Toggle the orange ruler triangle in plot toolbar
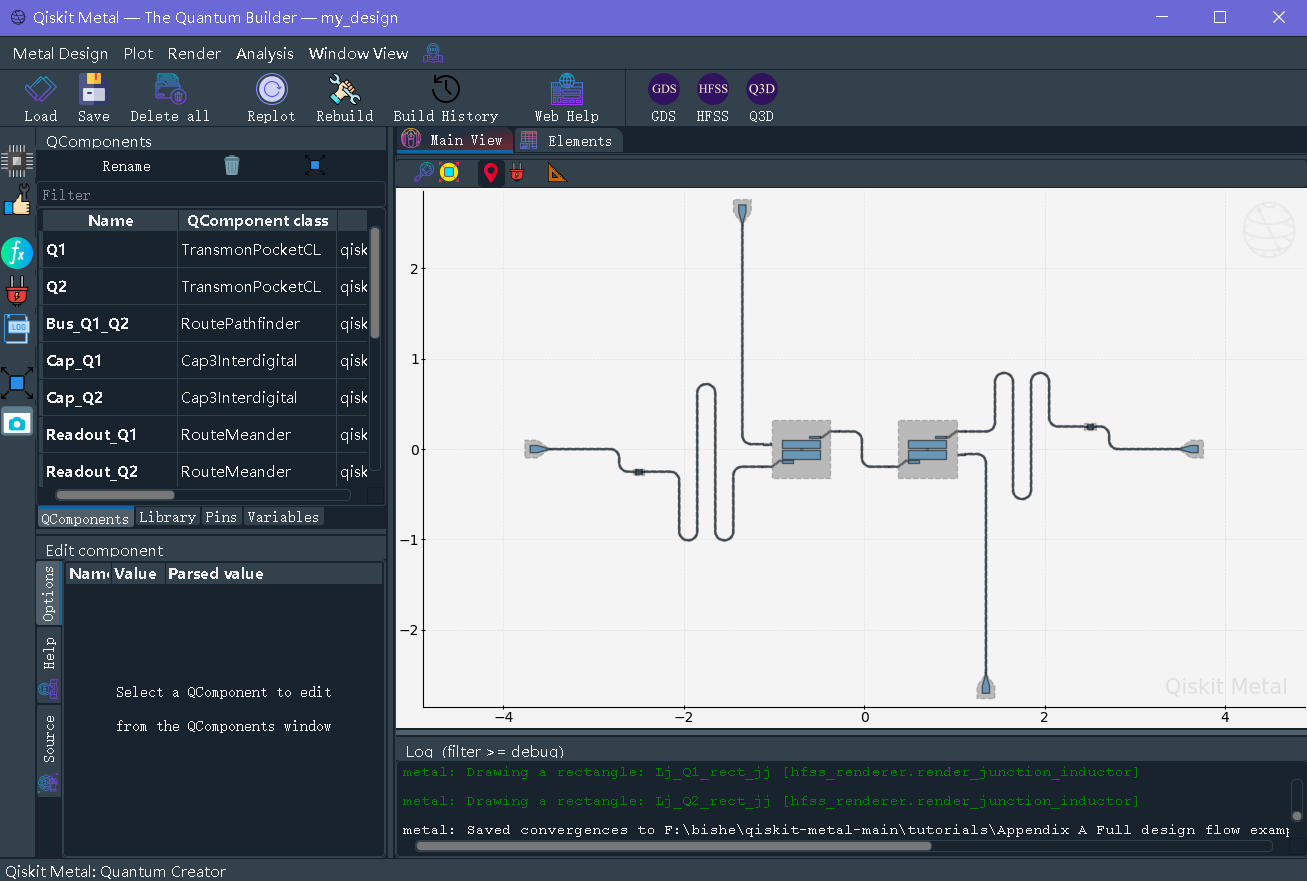 pyautogui.click(x=557, y=173)
